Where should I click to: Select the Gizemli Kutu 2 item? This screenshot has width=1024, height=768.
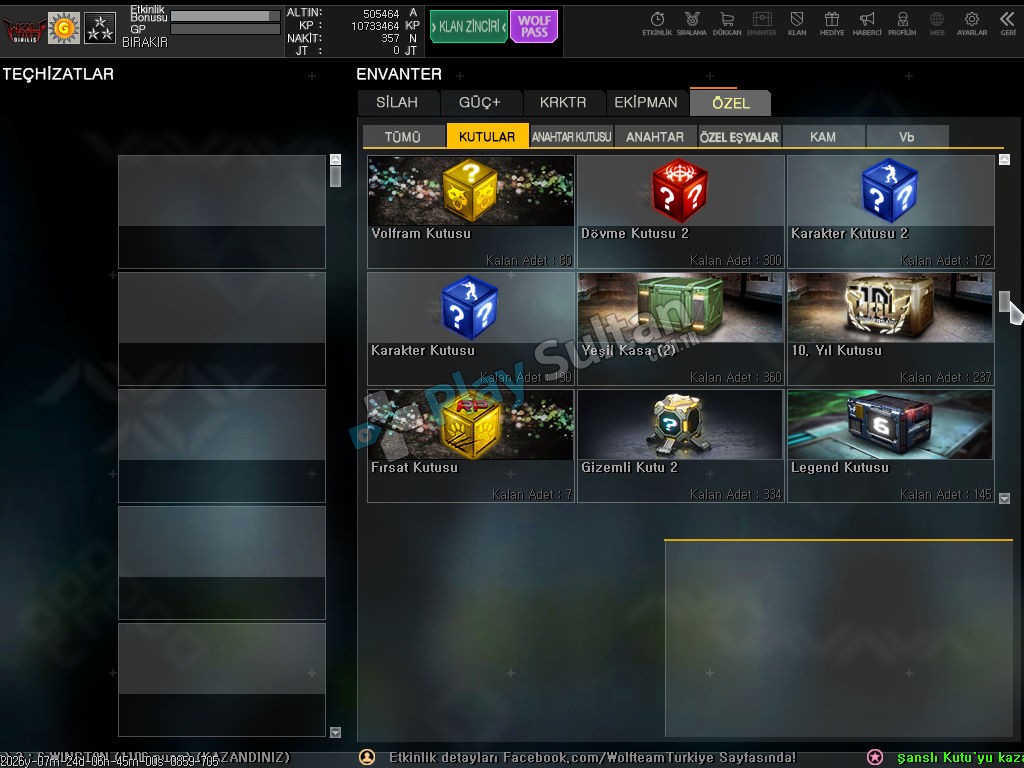pos(680,446)
